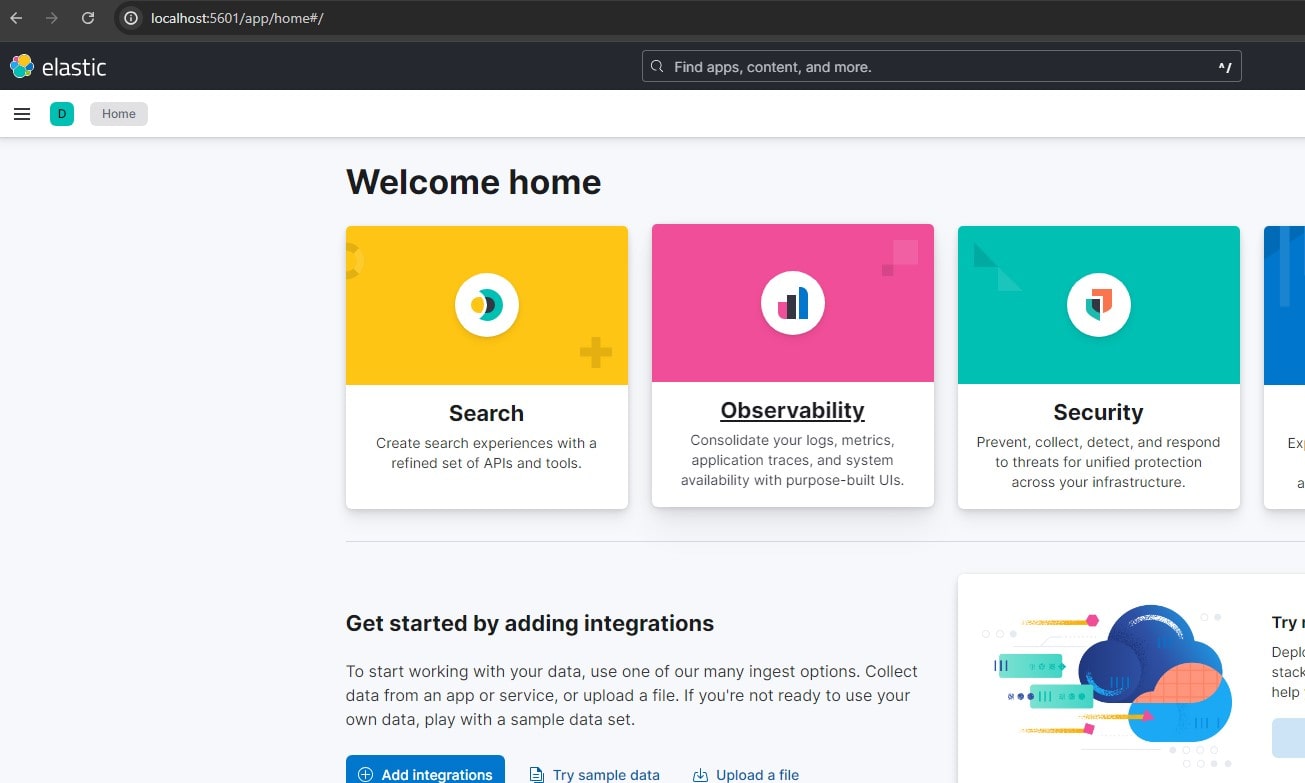1305x783 pixels.
Task: Reload the page with the refresh icon
Action: (x=88, y=18)
